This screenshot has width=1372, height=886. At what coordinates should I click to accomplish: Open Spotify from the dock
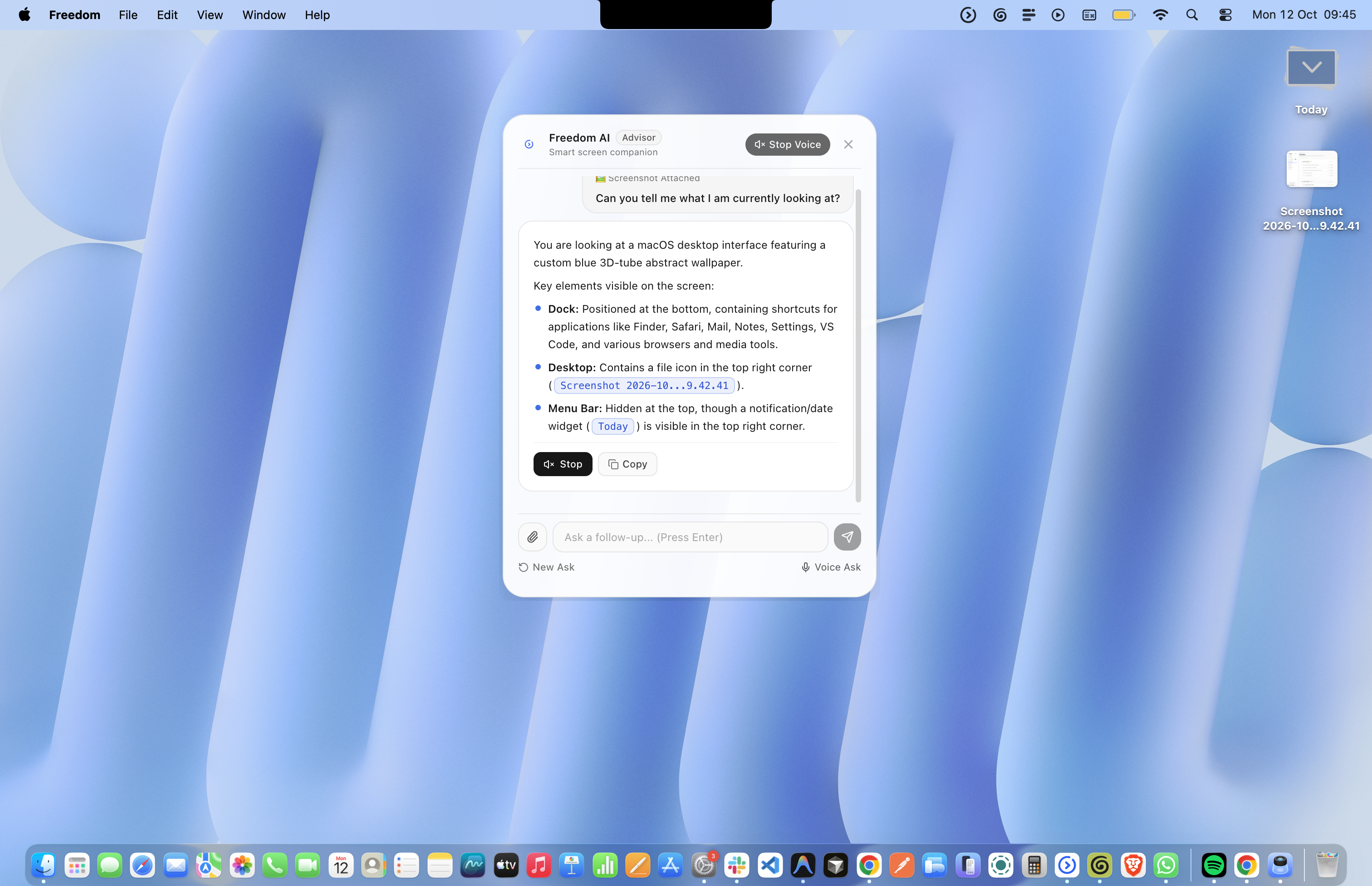(1213, 865)
